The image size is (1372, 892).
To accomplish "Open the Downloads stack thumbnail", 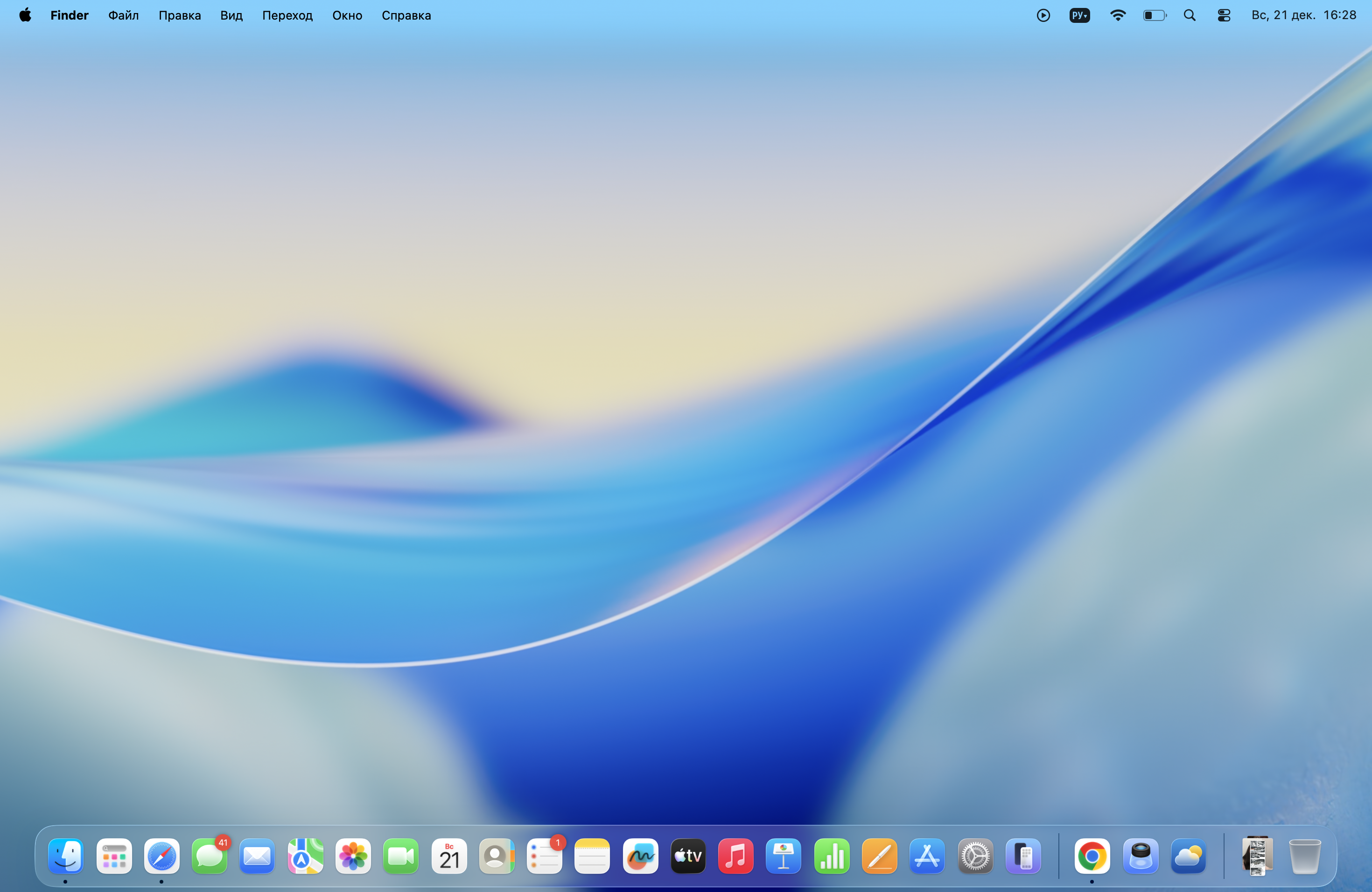I will tap(1257, 856).
